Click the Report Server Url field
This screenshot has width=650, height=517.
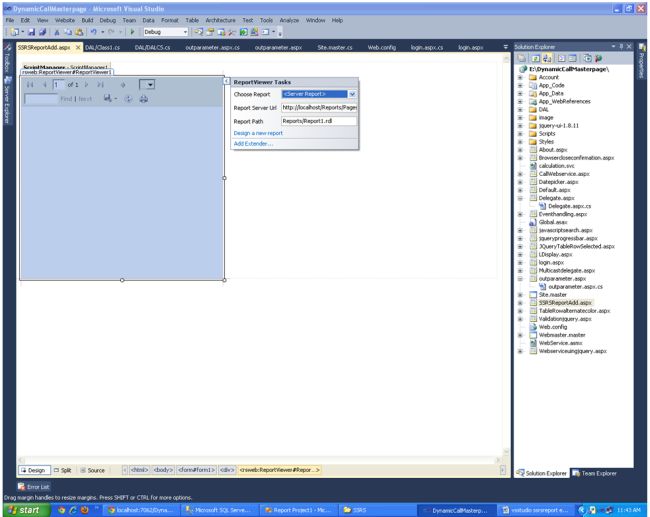click(x=319, y=107)
